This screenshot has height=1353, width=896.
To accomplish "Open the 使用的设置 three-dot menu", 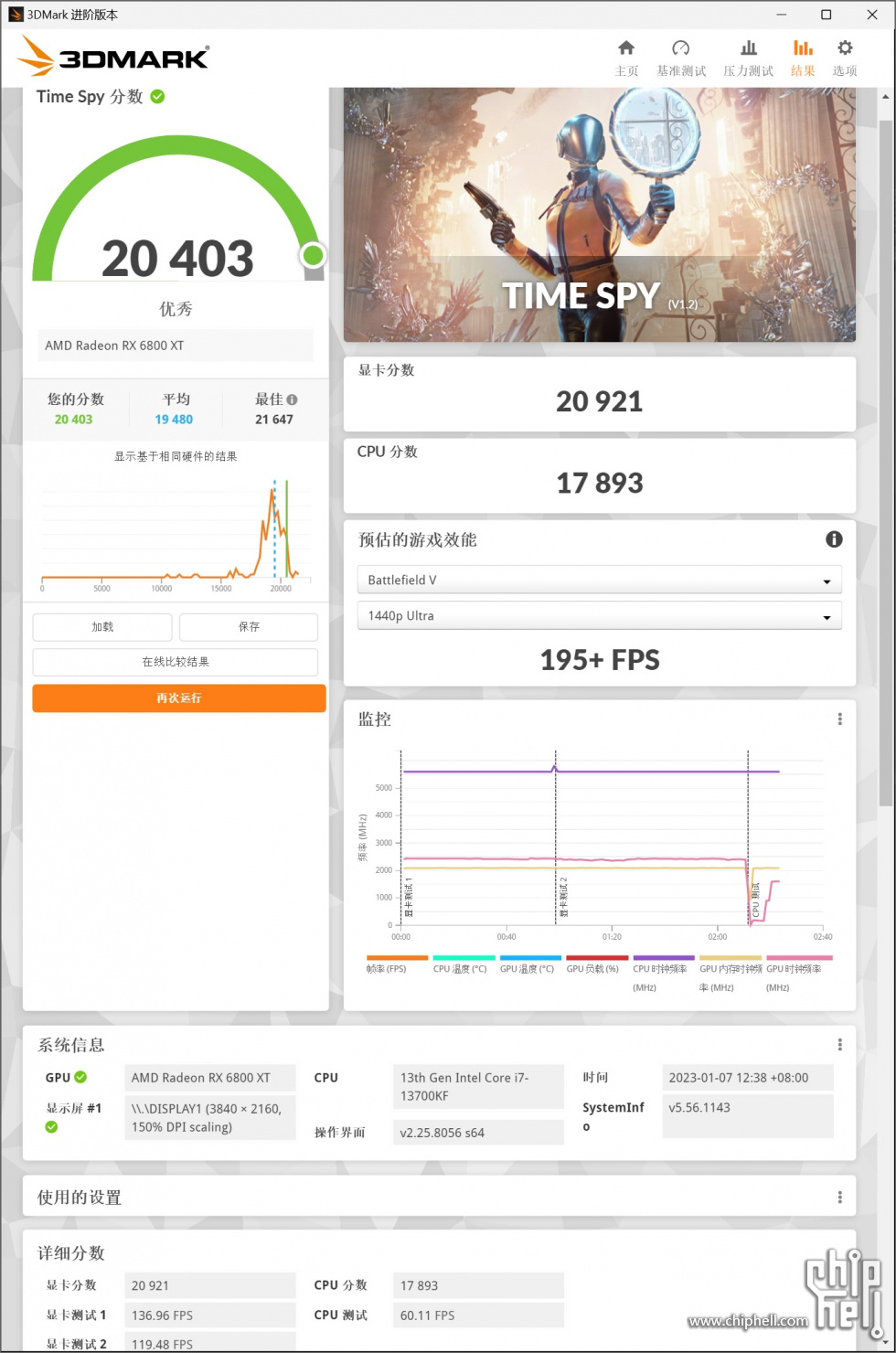I will (x=839, y=1197).
